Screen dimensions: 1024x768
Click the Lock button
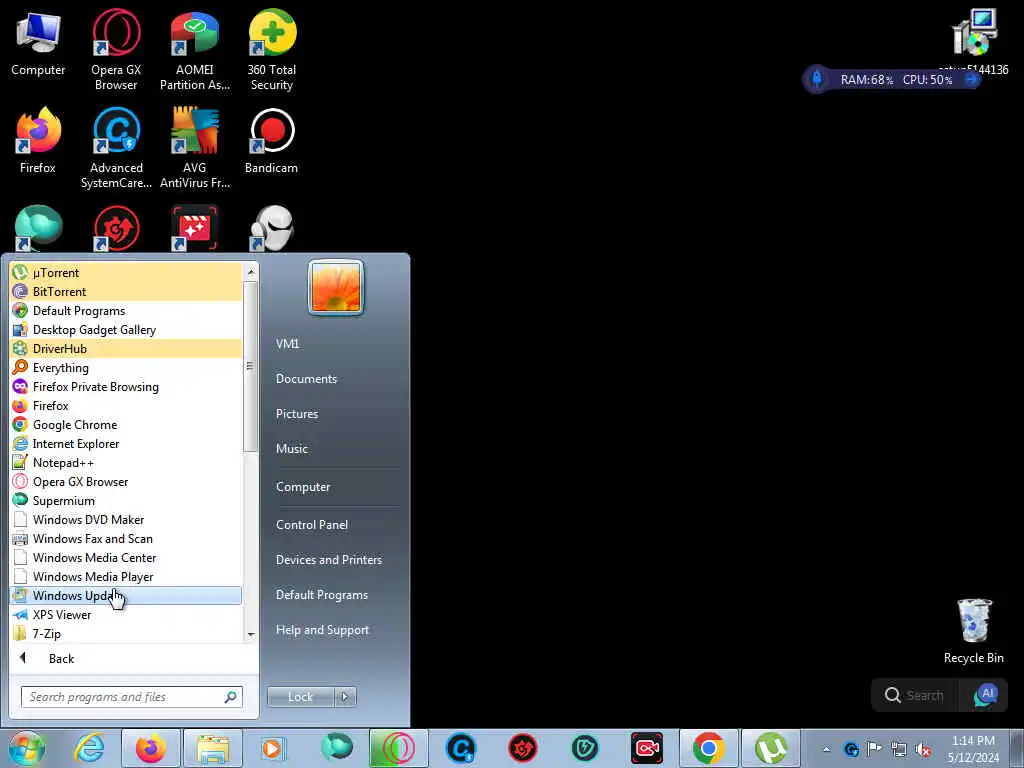coord(300,697)
